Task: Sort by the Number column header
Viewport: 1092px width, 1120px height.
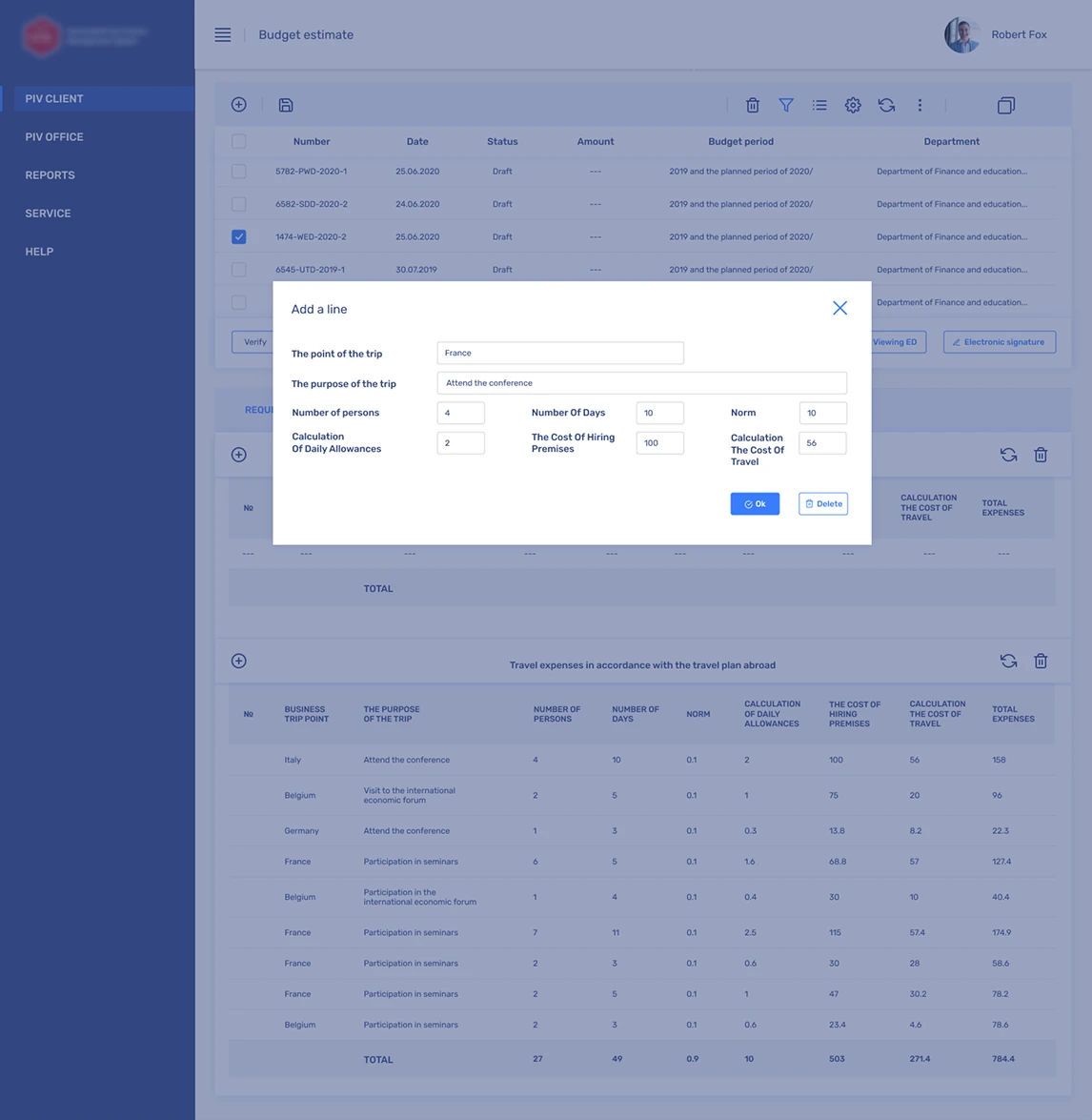Action: click(312, 141)
